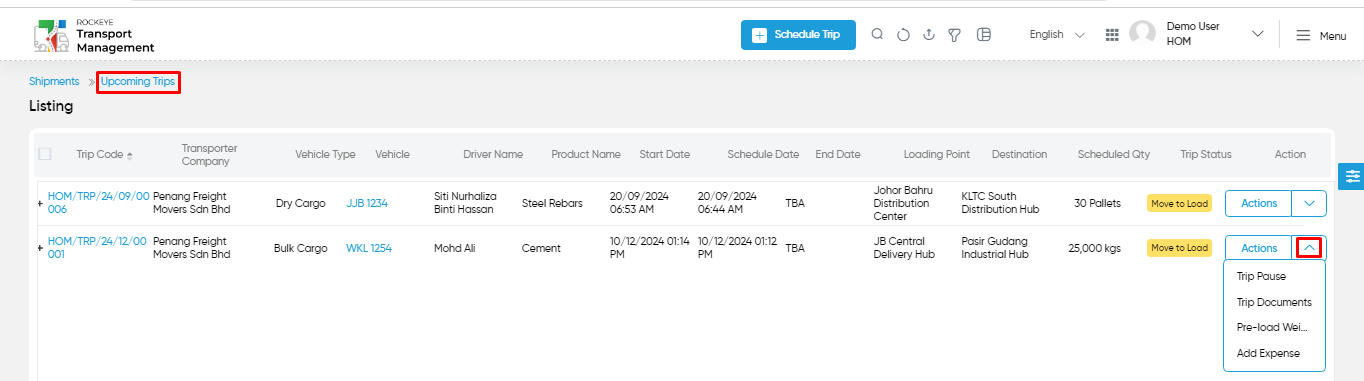Click the column layout icon
1364x381 pixels.
984,35
